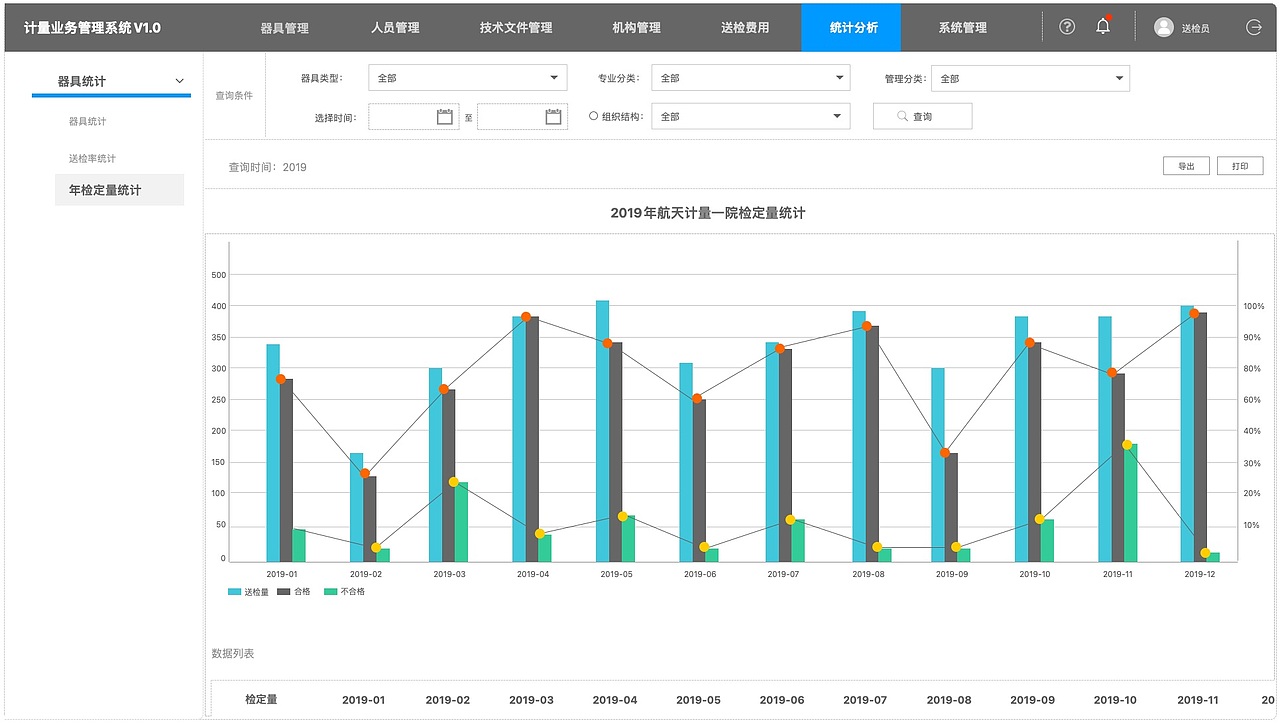Click the 2019-04 orange pass-rate marker
The width and height of the screenshot is (1280, 723).
click(x=526, y=317)
